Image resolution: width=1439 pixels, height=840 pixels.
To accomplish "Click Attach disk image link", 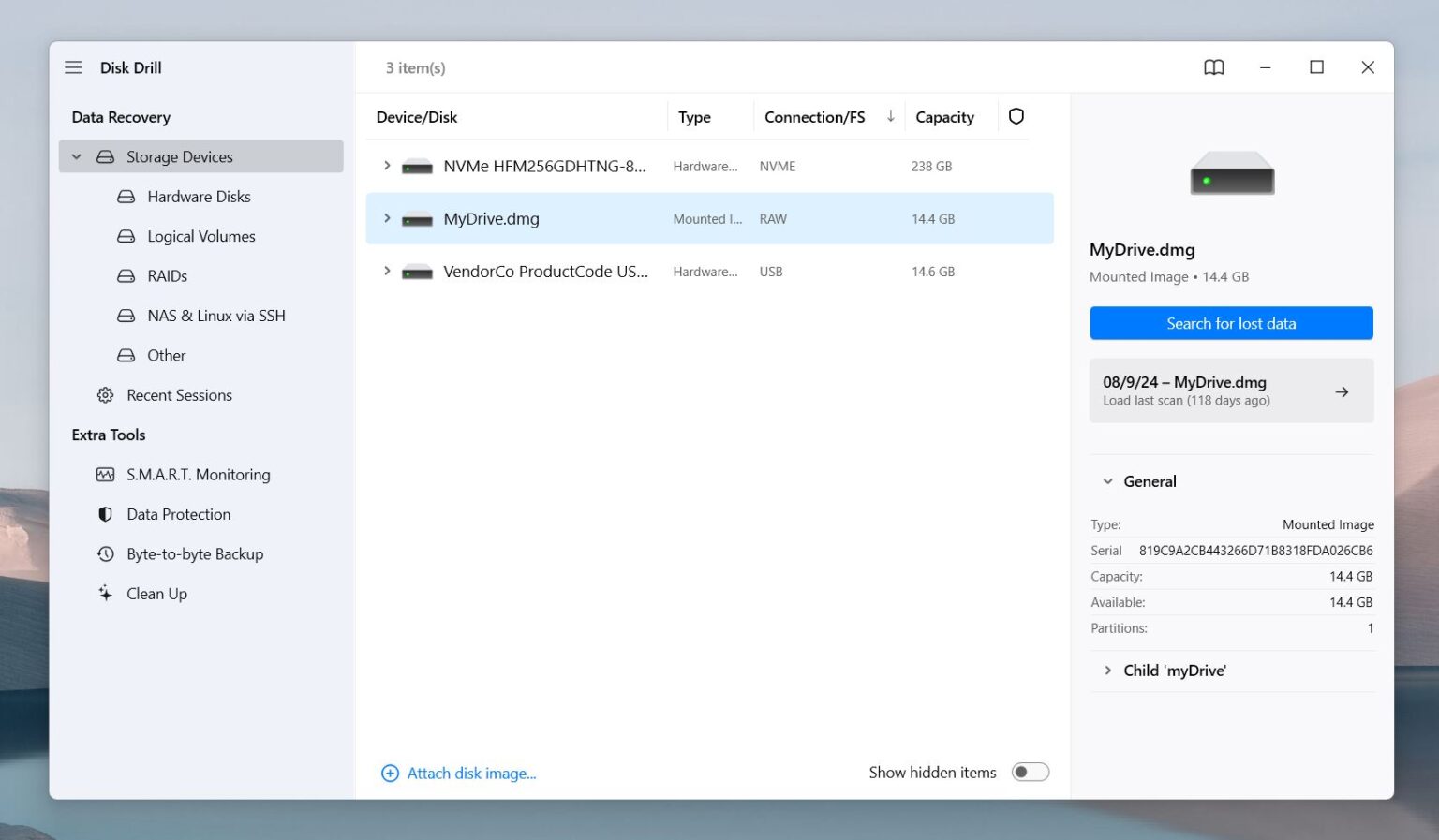I will click(471, 773).
